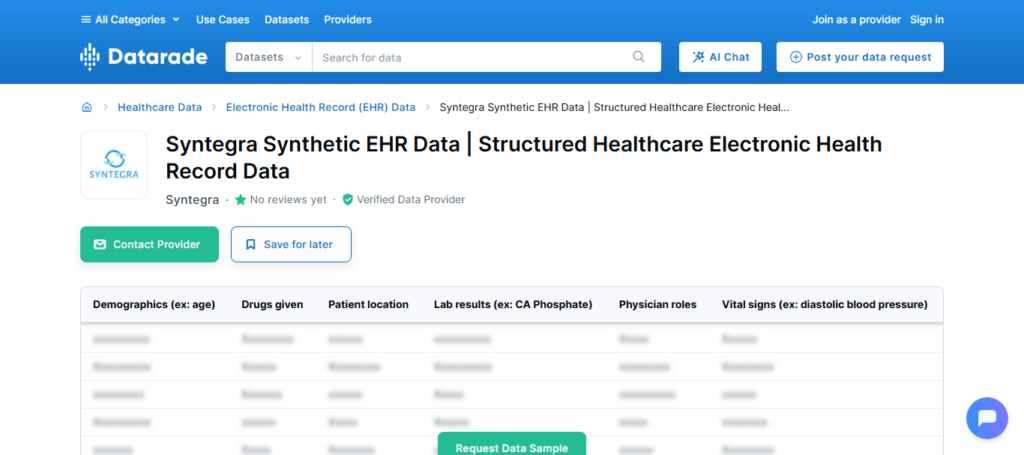Click the Verified Data Provider shield icon
Screen dimensions: 1024x455
pos(347,200)
